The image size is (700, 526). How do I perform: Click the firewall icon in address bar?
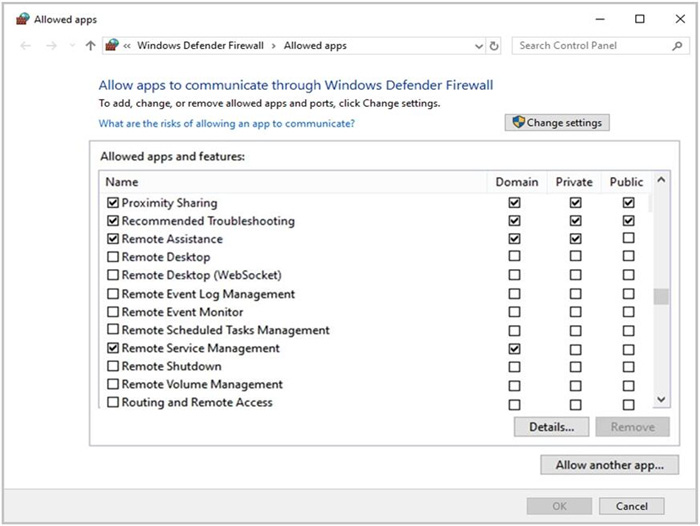click(112, 46)
